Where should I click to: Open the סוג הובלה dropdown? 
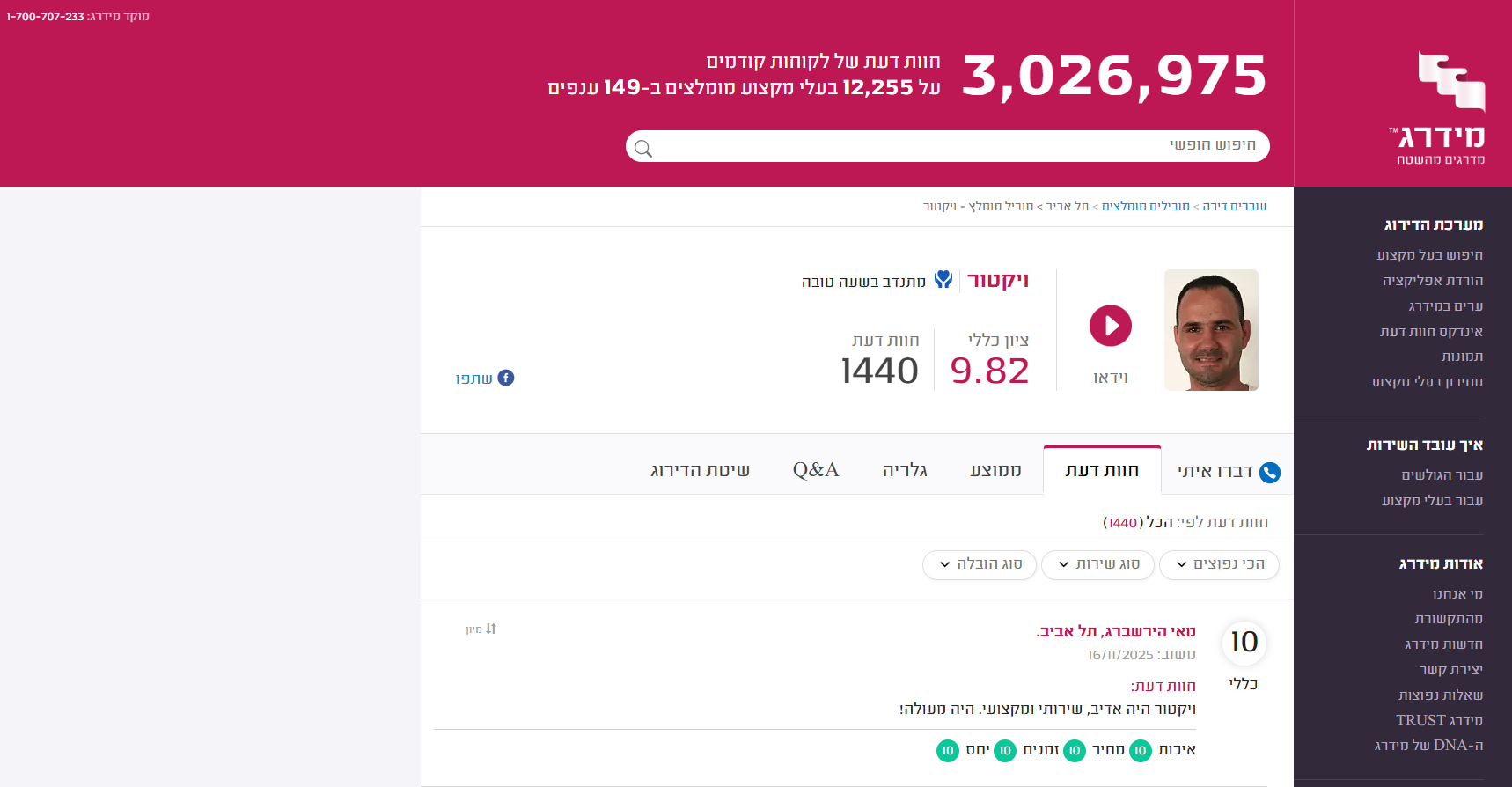point(980,564)
